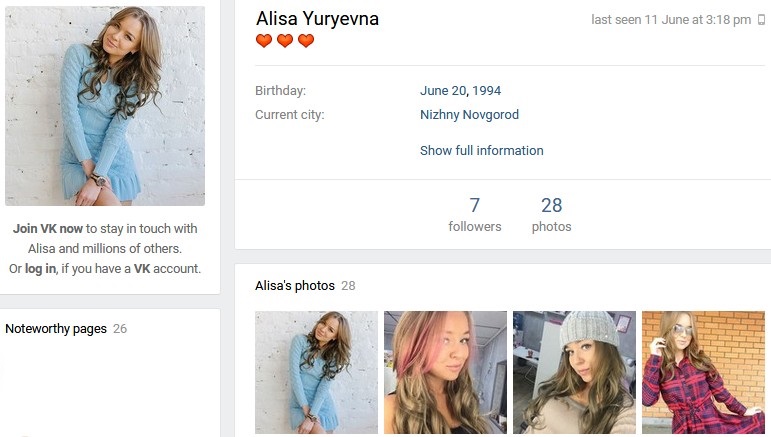Expand Show full information
Image resolution: width=771 pixels, height=437 pixels.
(x=481, y=151)
